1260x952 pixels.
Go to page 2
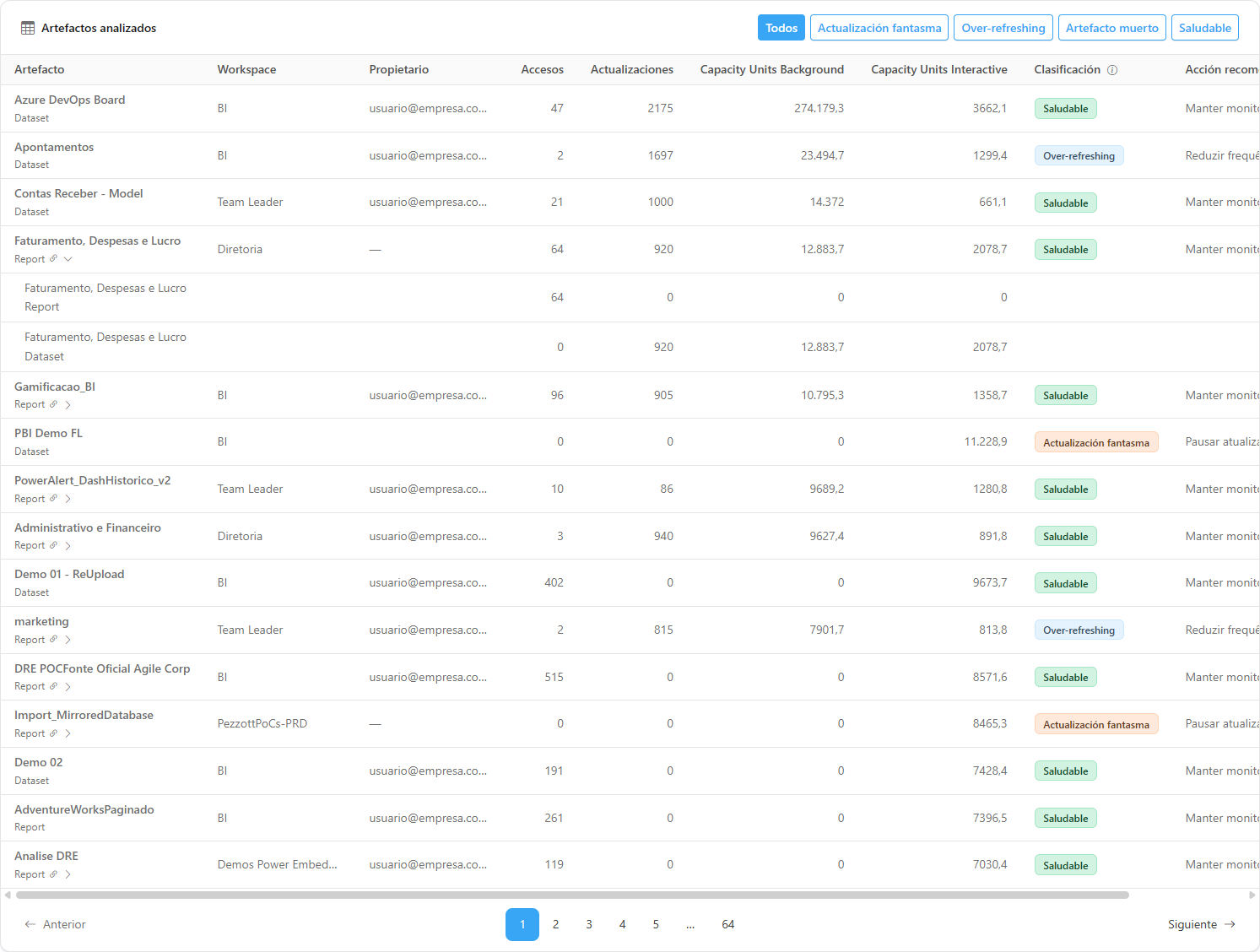(x=556, y=925)
